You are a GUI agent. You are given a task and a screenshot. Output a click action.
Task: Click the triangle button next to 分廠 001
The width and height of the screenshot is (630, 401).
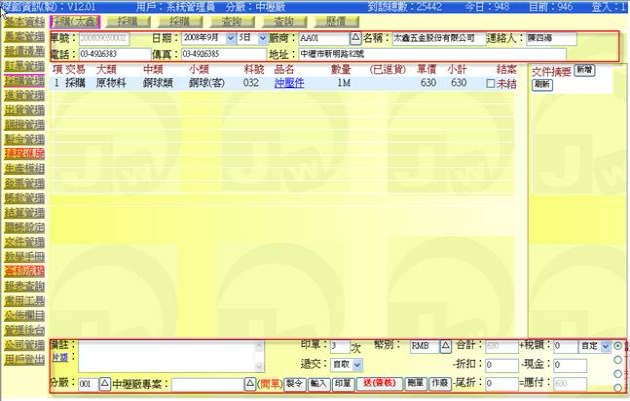point(105,383)
